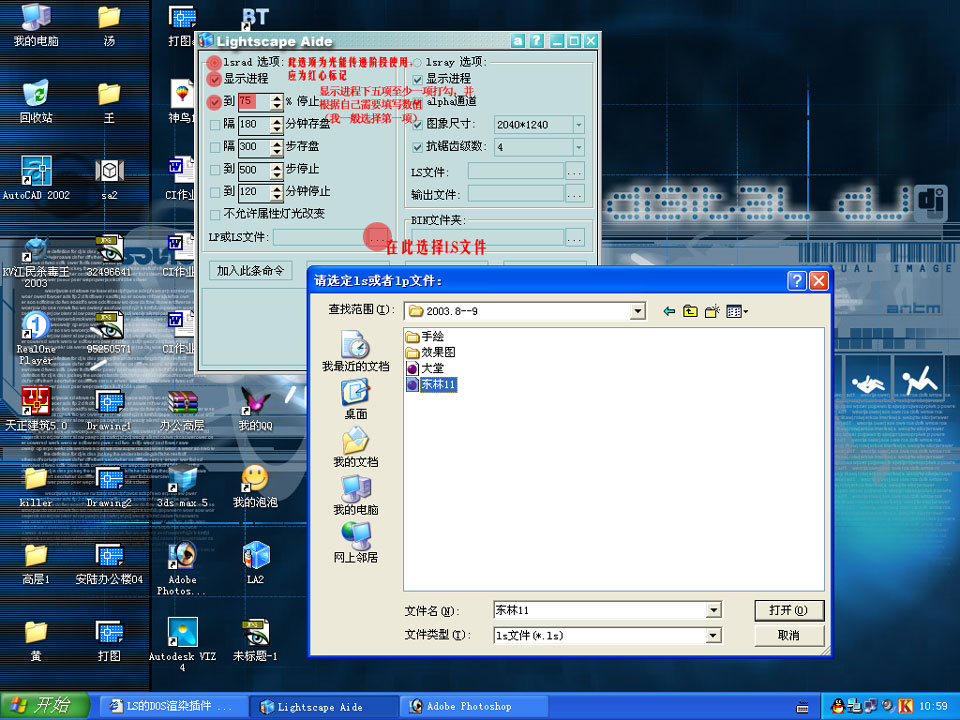Browse for LP或LS文件 with ... button
This screenshot has width=960, height=720.
pyautogui.click(x=377, y=237)
